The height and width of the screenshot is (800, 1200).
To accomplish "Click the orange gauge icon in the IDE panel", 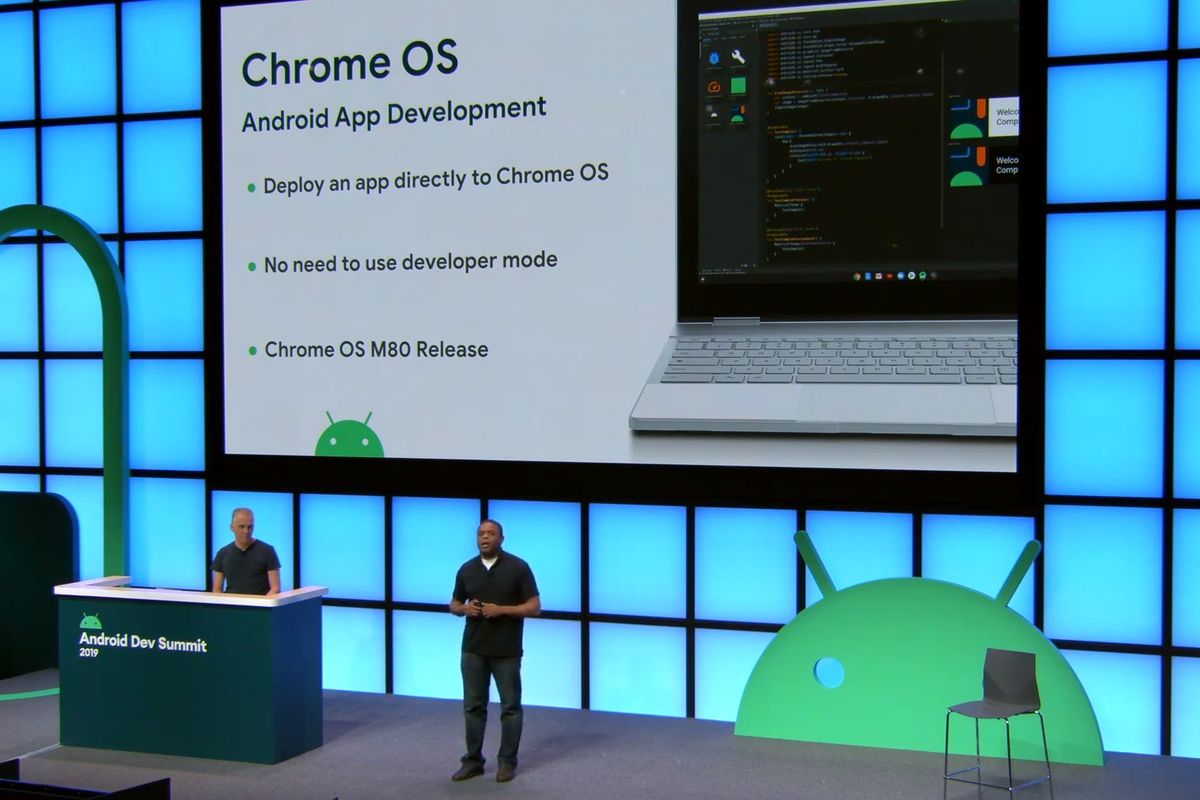I will (x=714, y=87).
